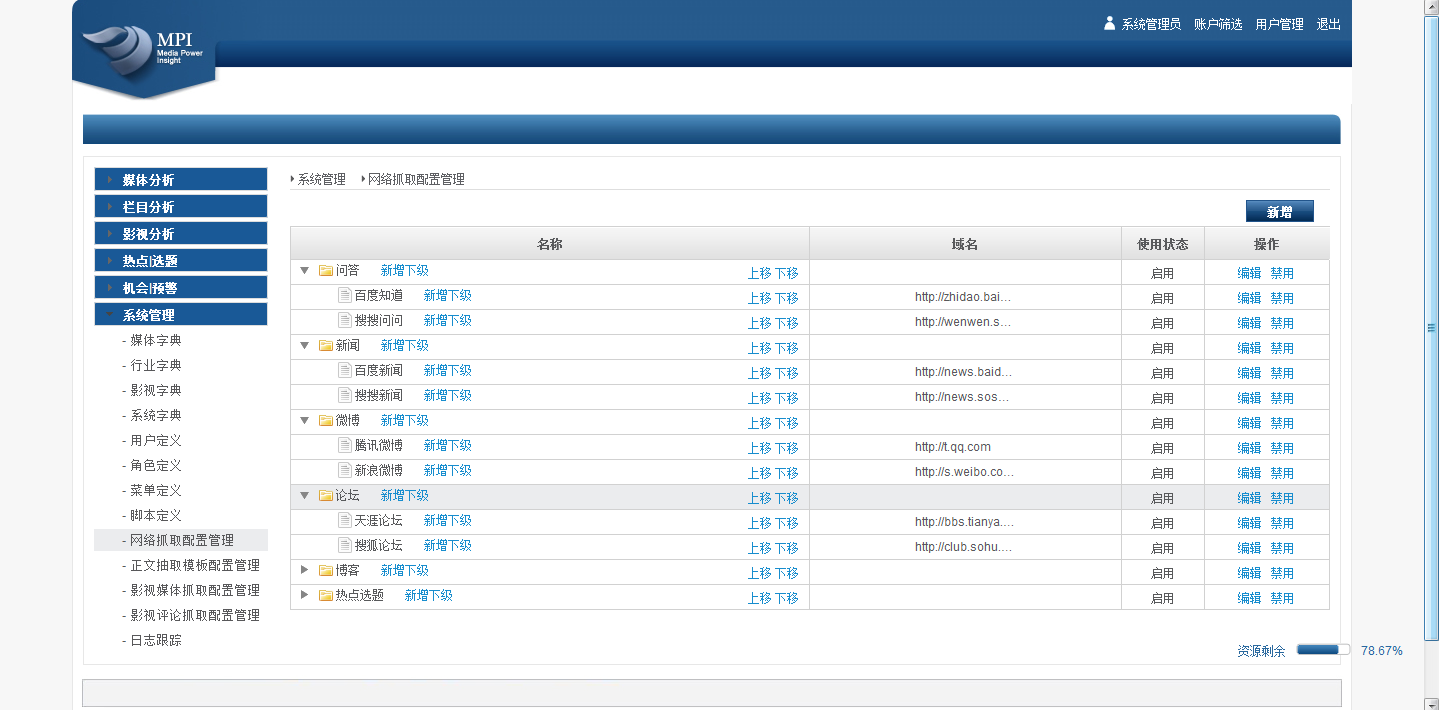Click the document icon beside 腾讯微博
This screenshot has width=1439, height=710.
coord(345,446)
